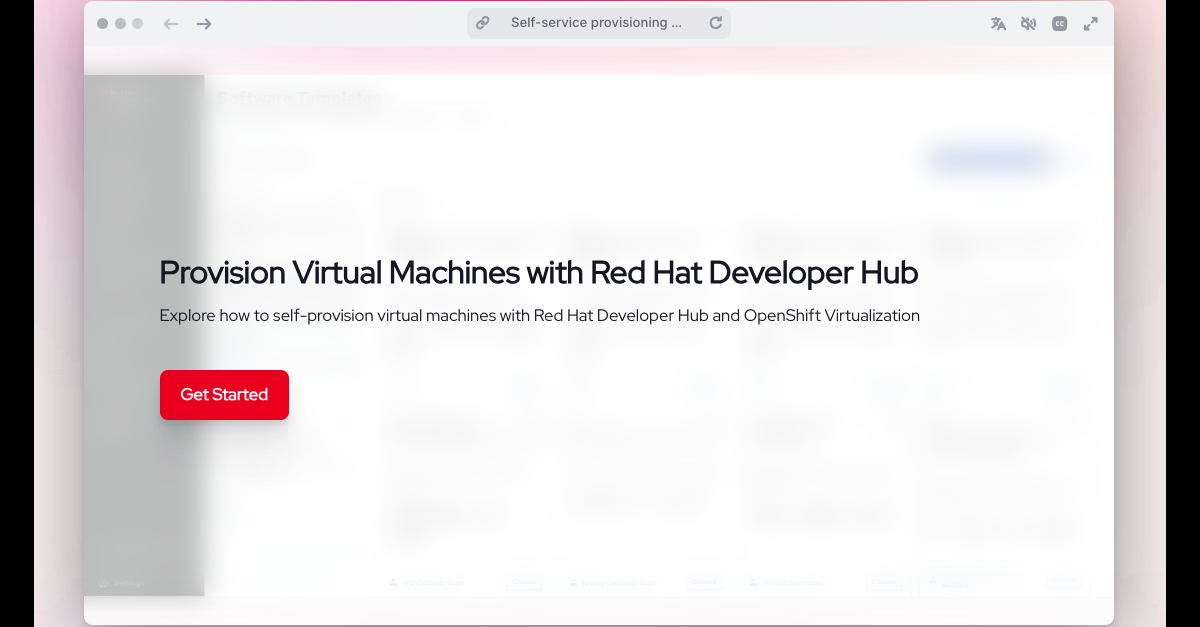This screenshot has height=627, width=1200.
Task: Click the third gray window dot (zoom)
Action: pyautogui.click(x=137, y=24)
